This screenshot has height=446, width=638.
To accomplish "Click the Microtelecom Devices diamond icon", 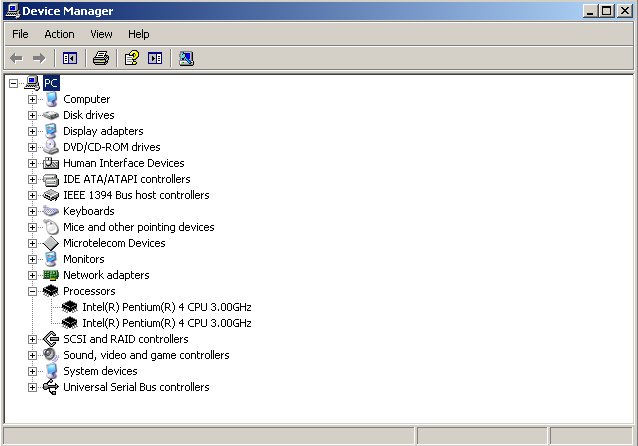I will (51, 243).
